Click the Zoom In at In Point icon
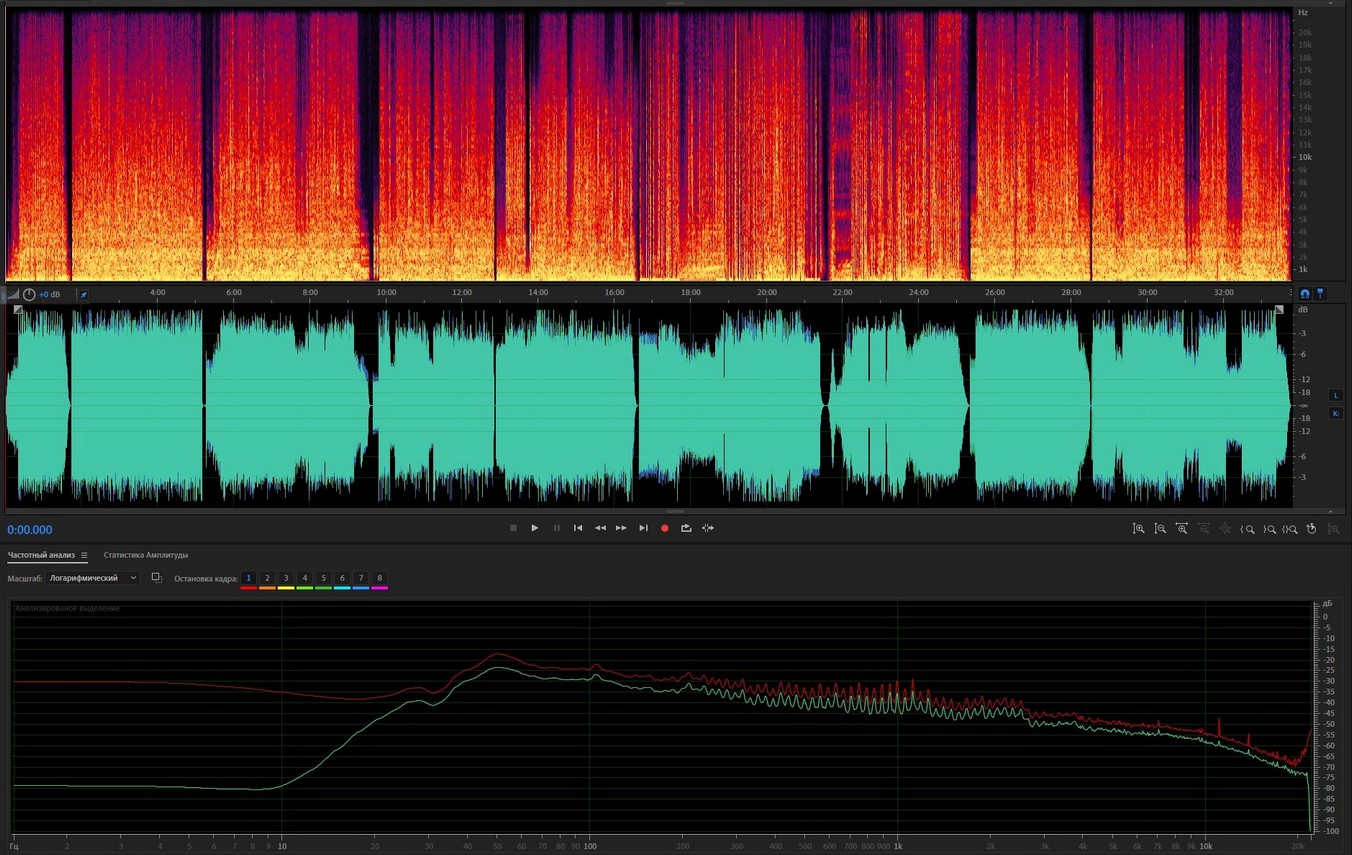Image resolution: width=1352 pixels, height=855 pixels. pyautogui.click(x=1248, y=529)
